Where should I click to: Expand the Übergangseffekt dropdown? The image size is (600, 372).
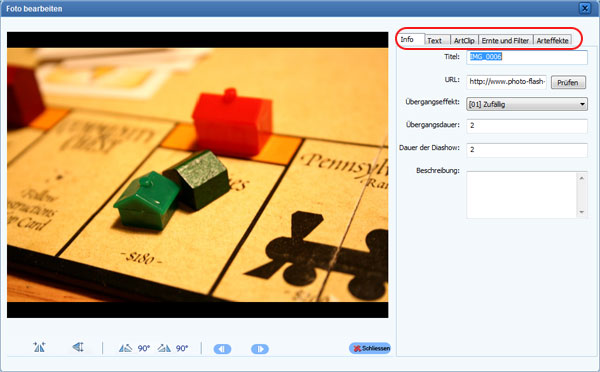click(x=527, y=104)
